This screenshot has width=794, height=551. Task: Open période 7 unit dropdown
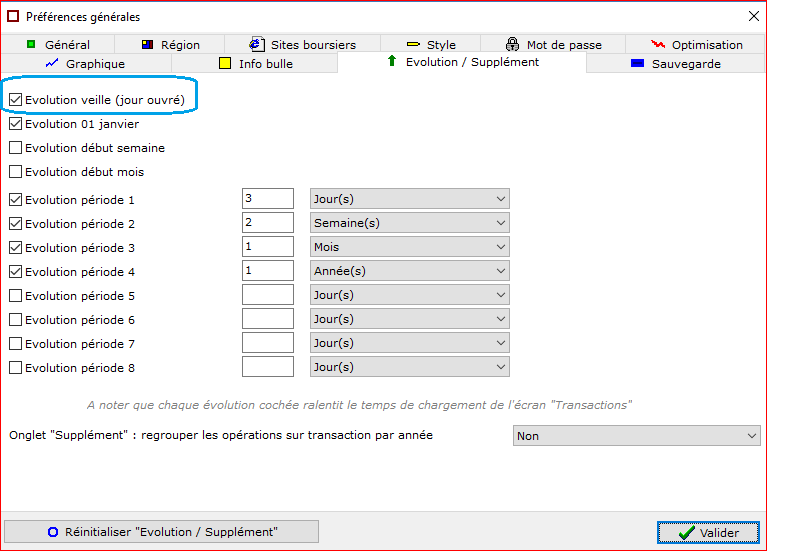pos(410,343)
